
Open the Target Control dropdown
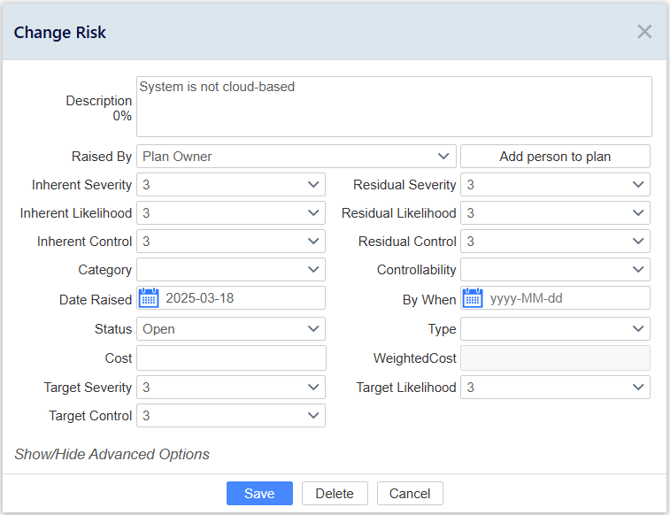pos(231,415)
